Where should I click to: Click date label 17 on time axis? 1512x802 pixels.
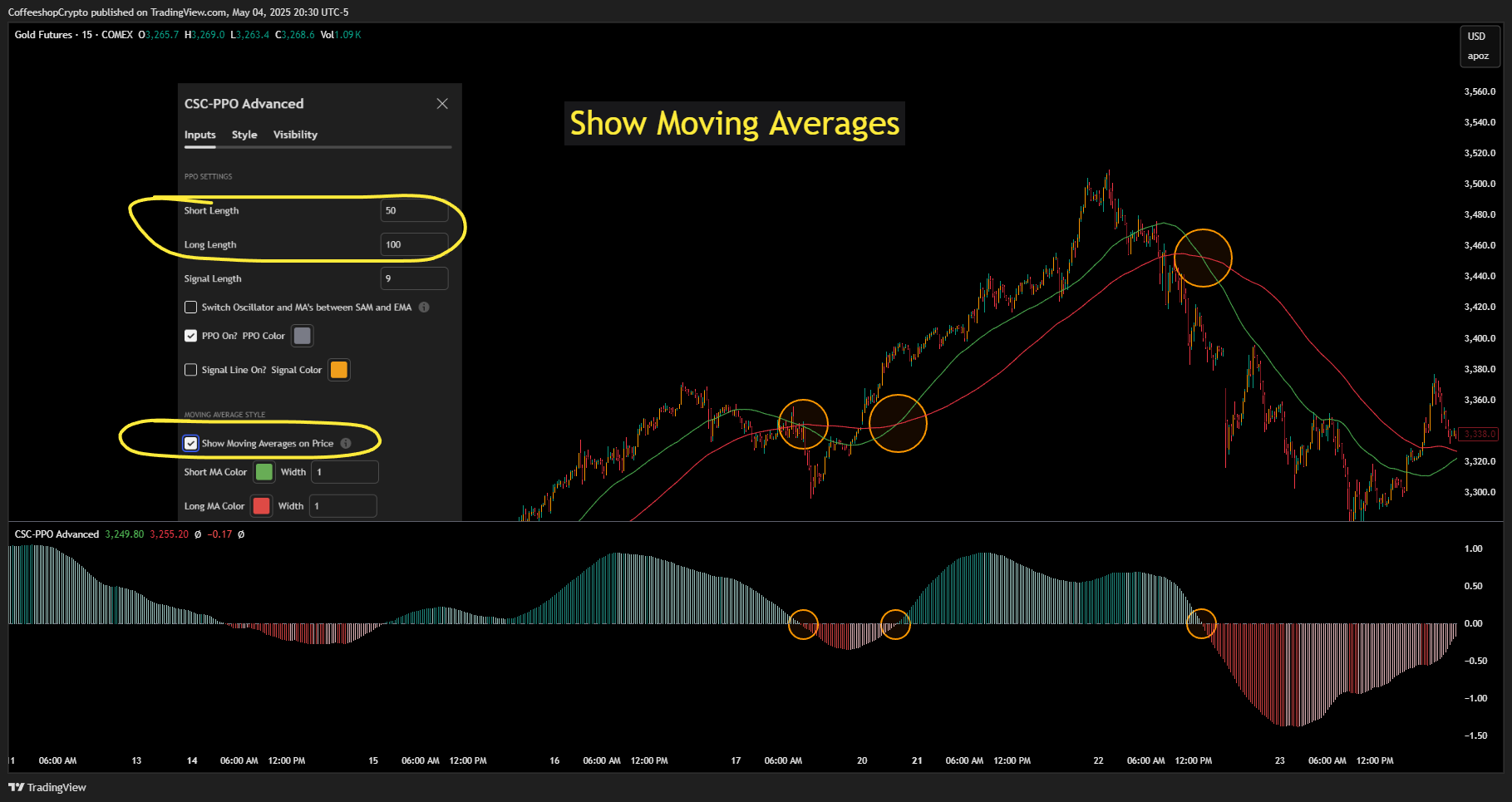click(736, 760)
